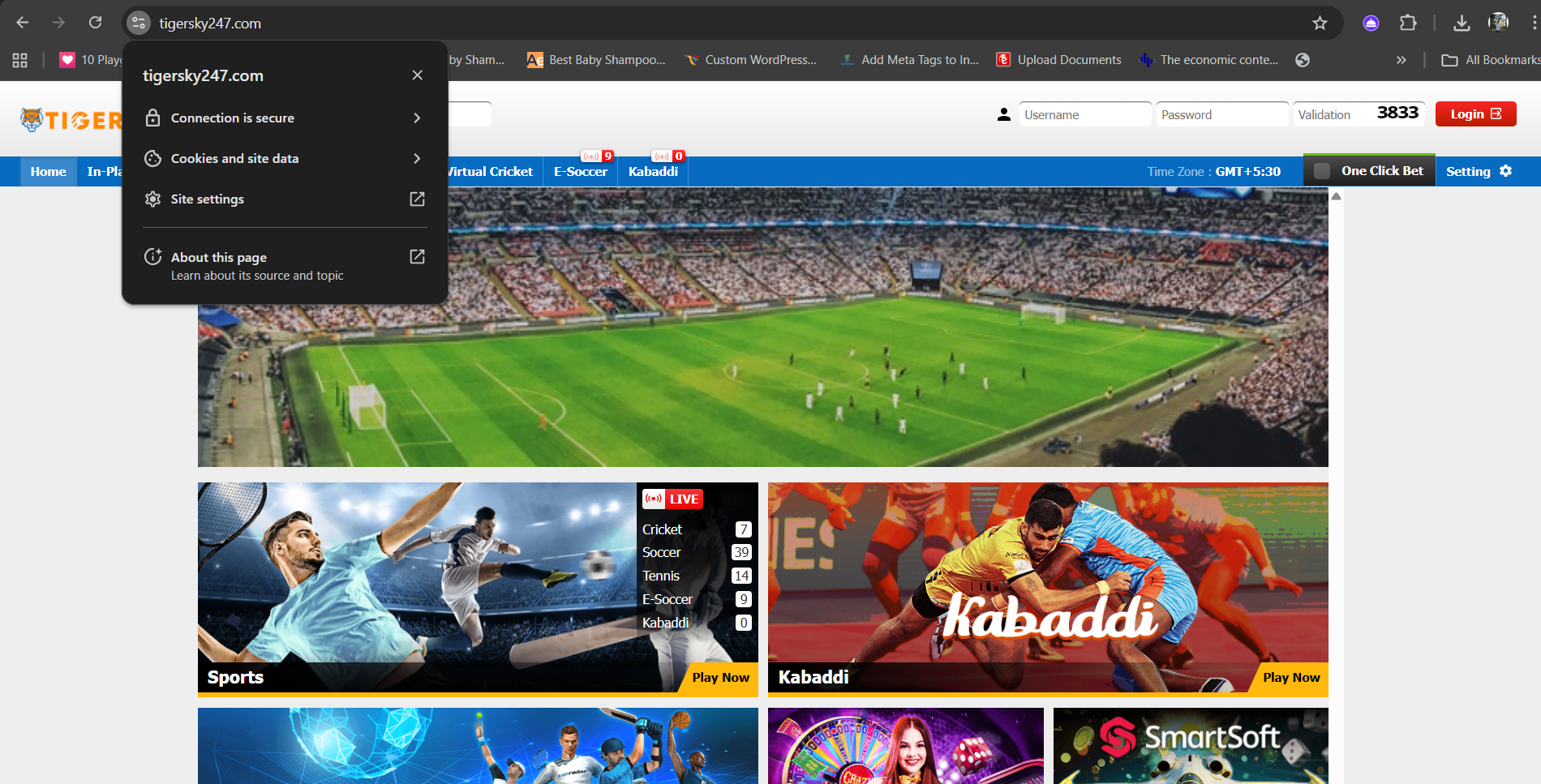The image size is (1541, 784).
Task: Expand the Connection is secure details
Action: tap(417, 118)
